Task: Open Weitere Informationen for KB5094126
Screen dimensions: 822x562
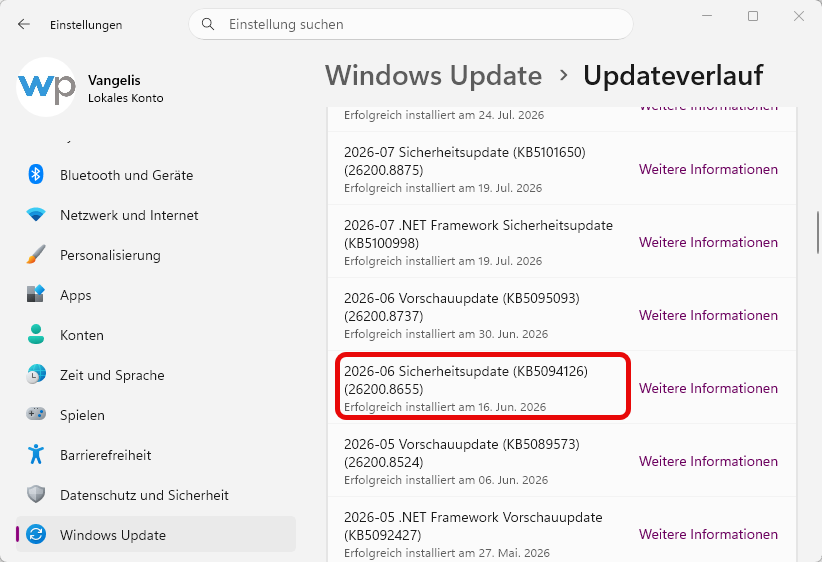Action: [x=708, y=388]
